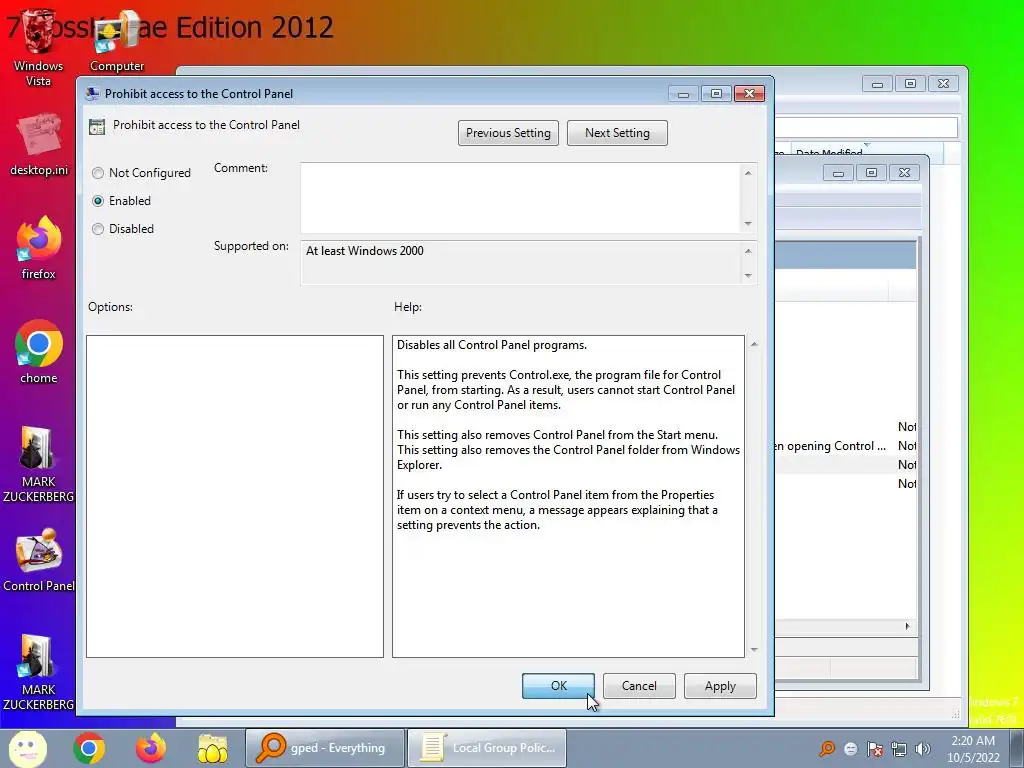Select the lower MARK ZUCKERBERG desktop icon
Viewport: 1024px width, 768px height.
(38, 672)
